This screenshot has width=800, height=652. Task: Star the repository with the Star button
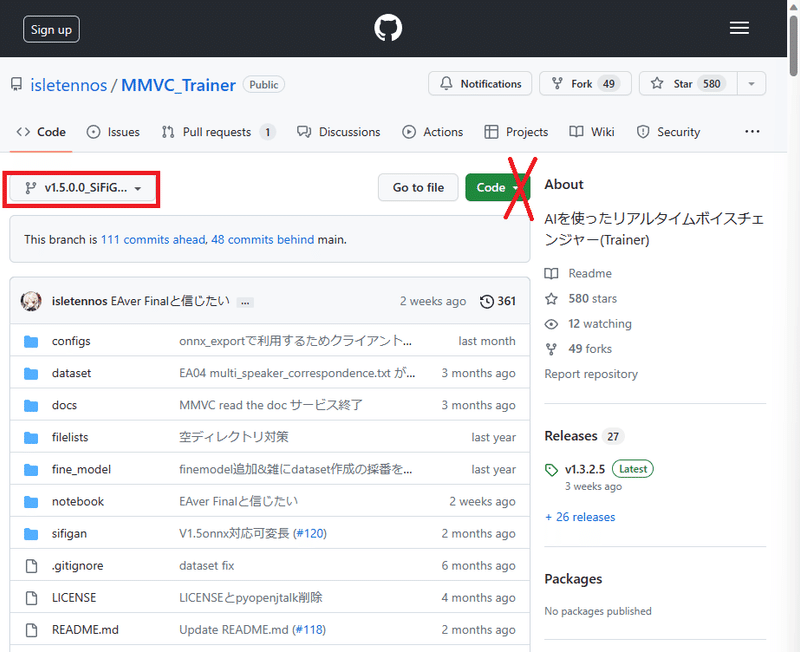[x=688, y=84]
